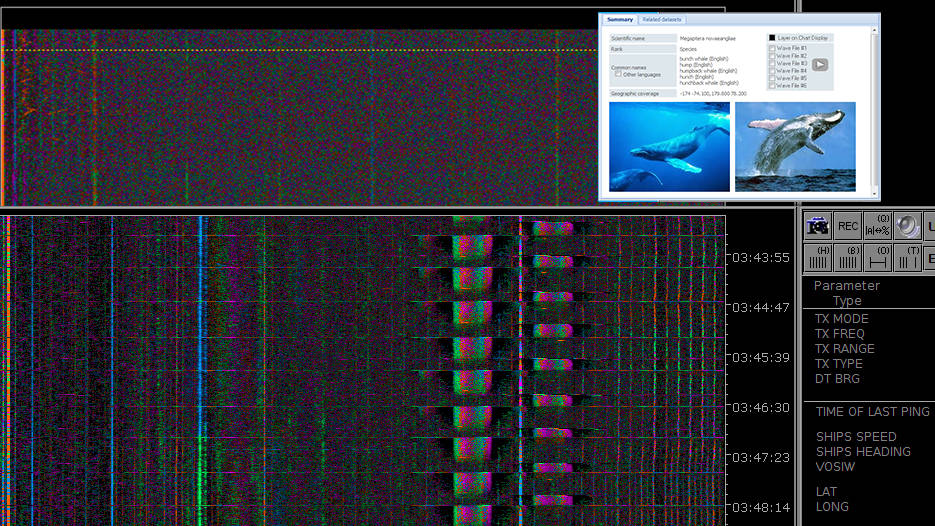This screenshot has width=935, height=526.
Task: Click the 03:43:55 time label
Action: point(761,258)
